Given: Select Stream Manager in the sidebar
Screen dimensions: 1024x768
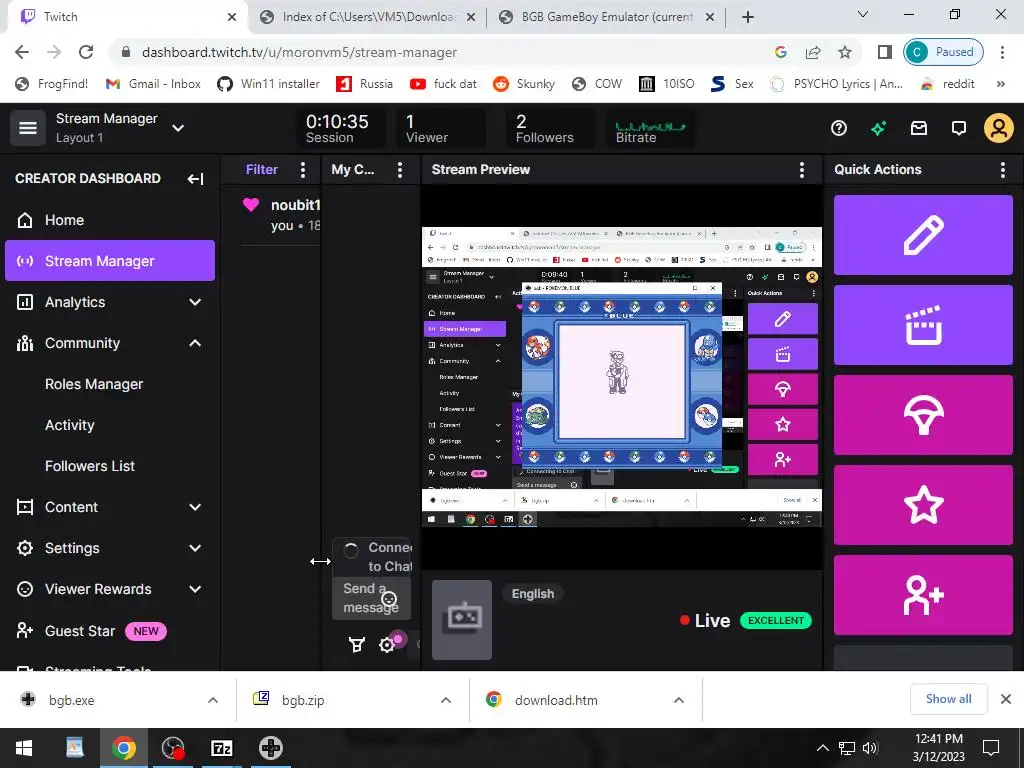Looking at the screenshot, I should [110, 261].
